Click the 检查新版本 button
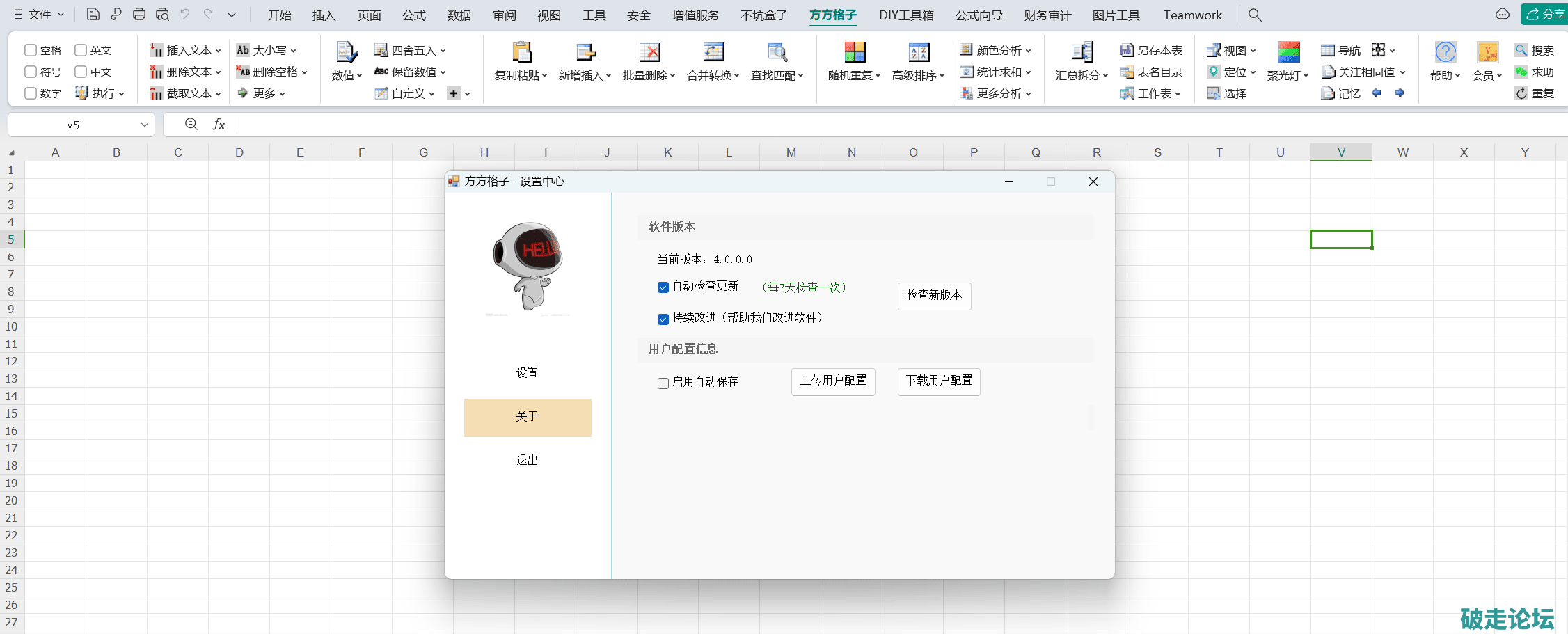The width and height of the screenshot is (1568, 634). pos(934,295)
